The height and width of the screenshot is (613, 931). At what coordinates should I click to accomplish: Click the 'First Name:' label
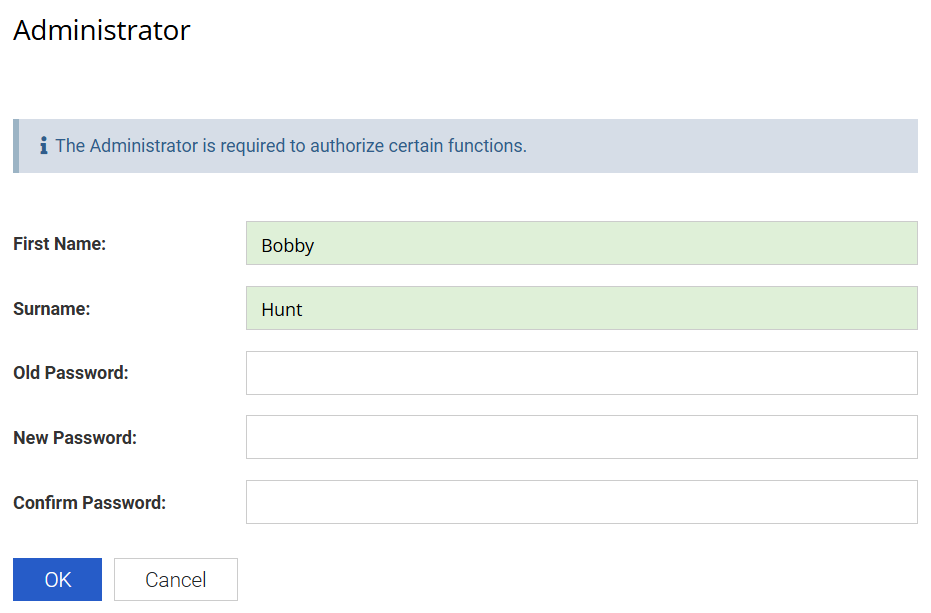coord(59,243)
